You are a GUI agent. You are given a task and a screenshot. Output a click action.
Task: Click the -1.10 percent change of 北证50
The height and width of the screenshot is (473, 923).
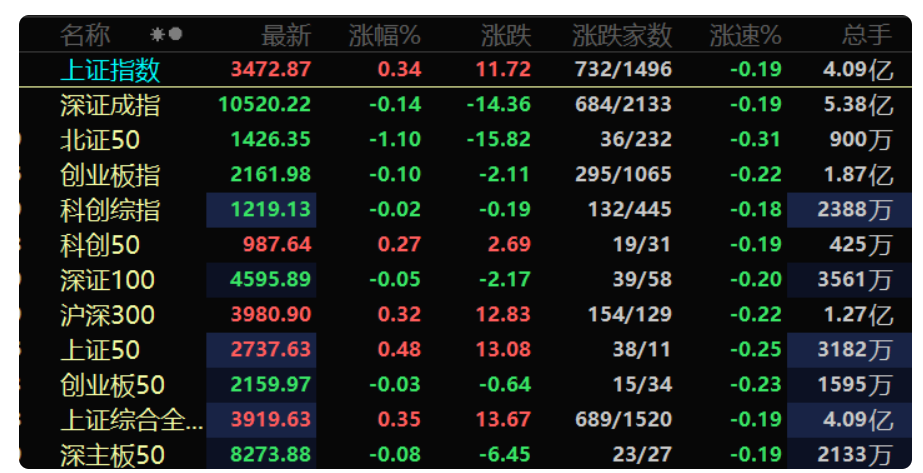click(395, 139)
